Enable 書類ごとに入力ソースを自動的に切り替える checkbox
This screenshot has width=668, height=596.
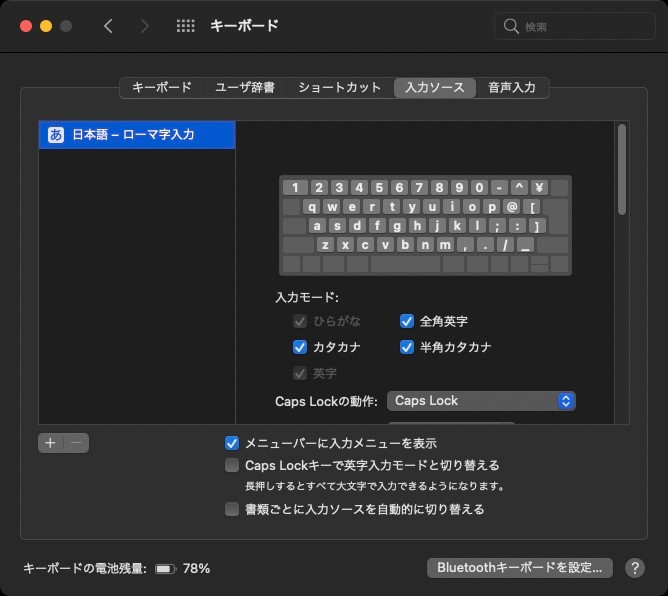point(232,509)
